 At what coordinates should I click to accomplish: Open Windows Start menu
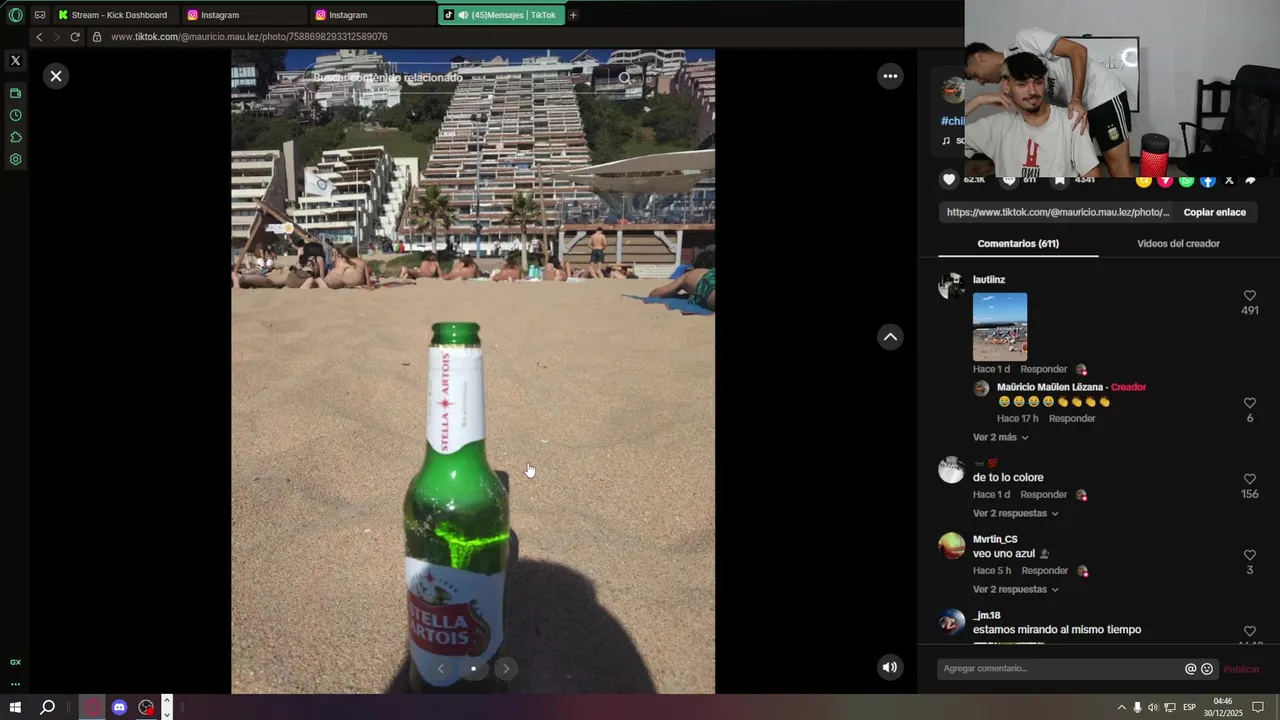(x=15, y=707)
